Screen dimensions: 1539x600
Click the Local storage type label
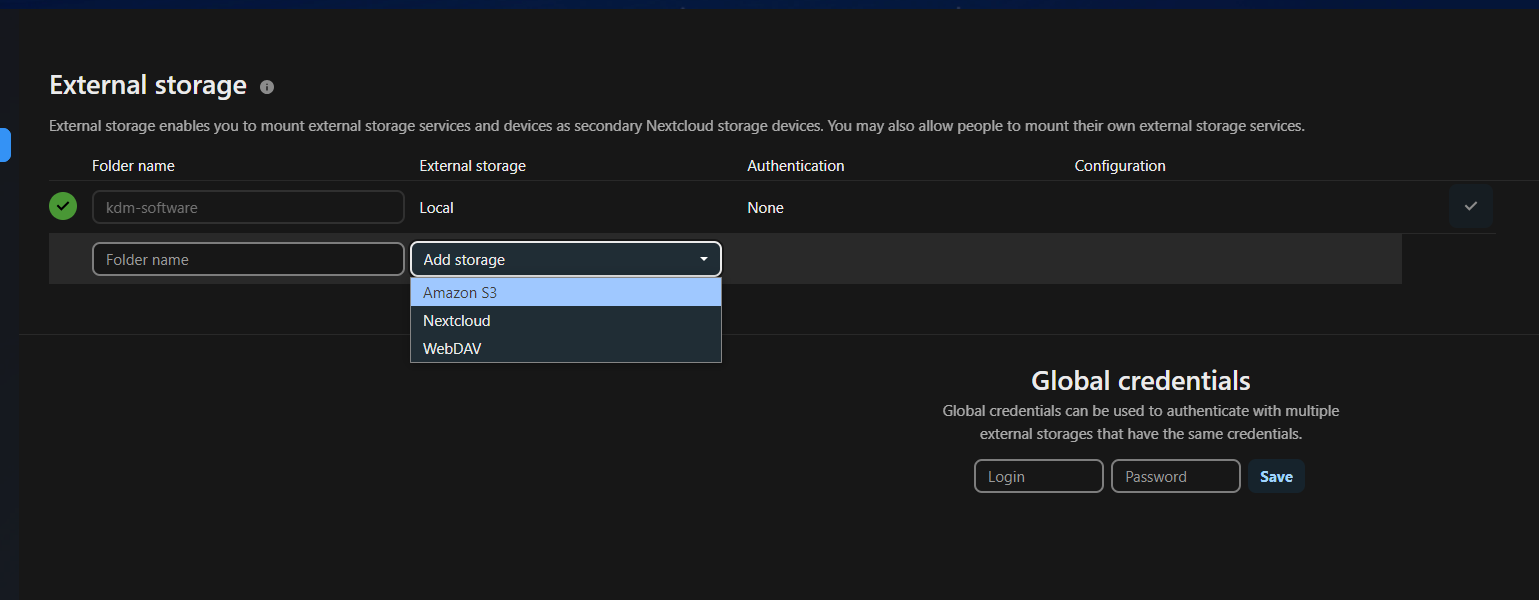[x=436, y=208]
